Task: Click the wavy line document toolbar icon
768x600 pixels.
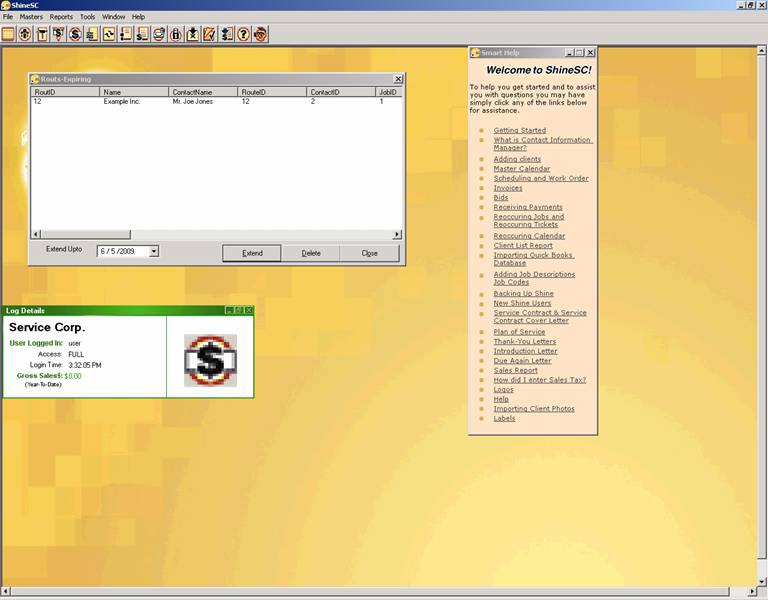Action: click(x=109, y=34)
